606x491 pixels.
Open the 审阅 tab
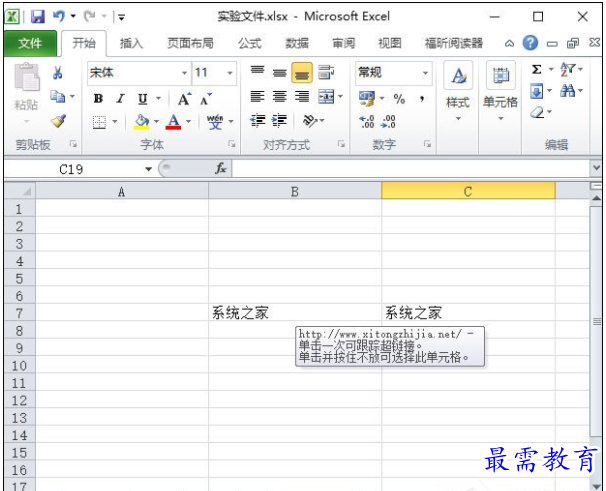[x=344, y=43]
